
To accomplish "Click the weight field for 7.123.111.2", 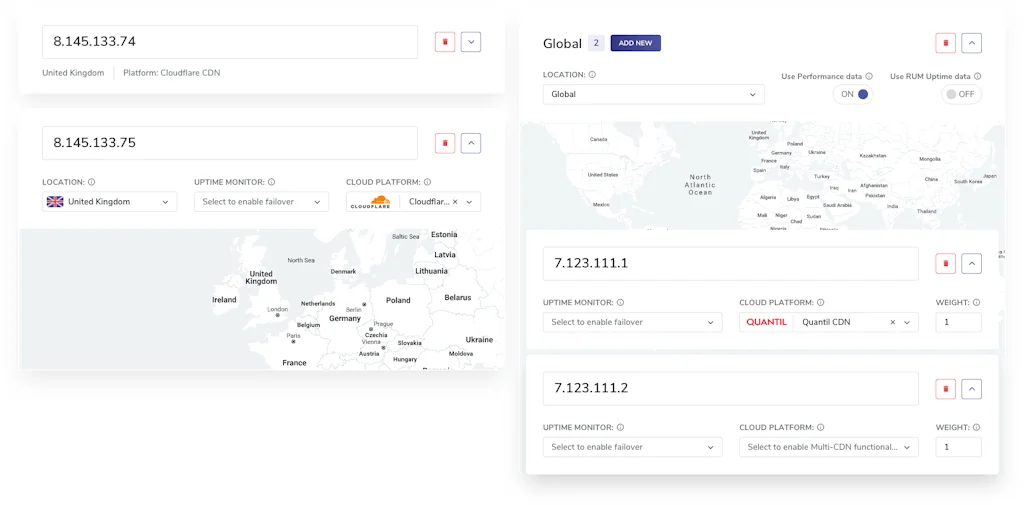I will coord(958,447).
